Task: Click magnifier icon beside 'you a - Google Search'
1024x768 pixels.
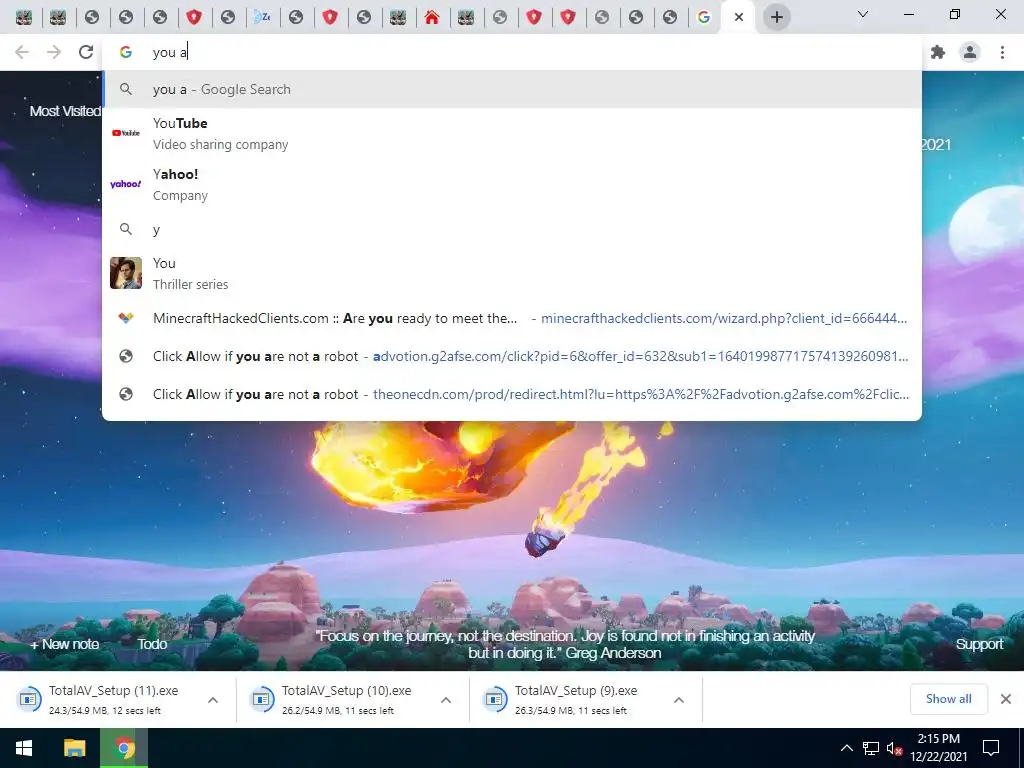Action: click(x=126, y=89)
